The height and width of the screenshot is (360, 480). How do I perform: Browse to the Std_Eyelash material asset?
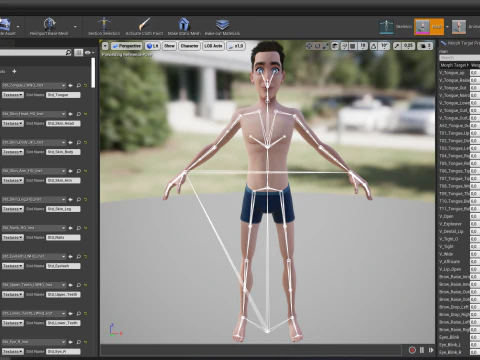click(79, 256)
